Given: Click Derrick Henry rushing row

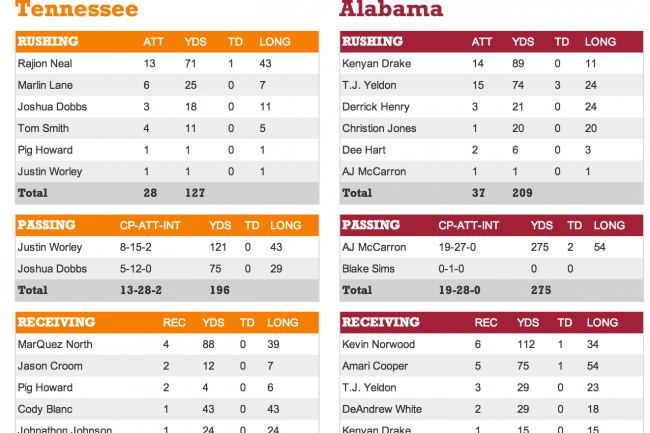Looking at the screenshot, I should point(491,106).
